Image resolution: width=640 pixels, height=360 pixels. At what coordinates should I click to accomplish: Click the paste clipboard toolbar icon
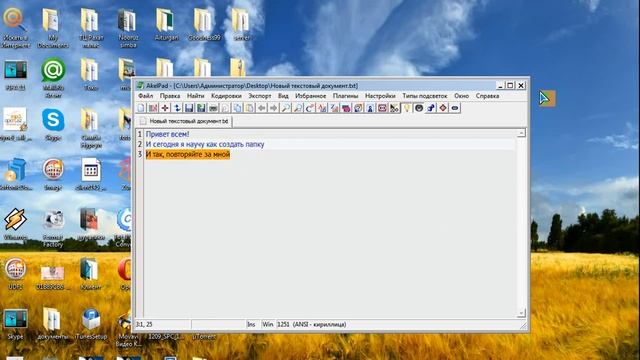point(249,108)
